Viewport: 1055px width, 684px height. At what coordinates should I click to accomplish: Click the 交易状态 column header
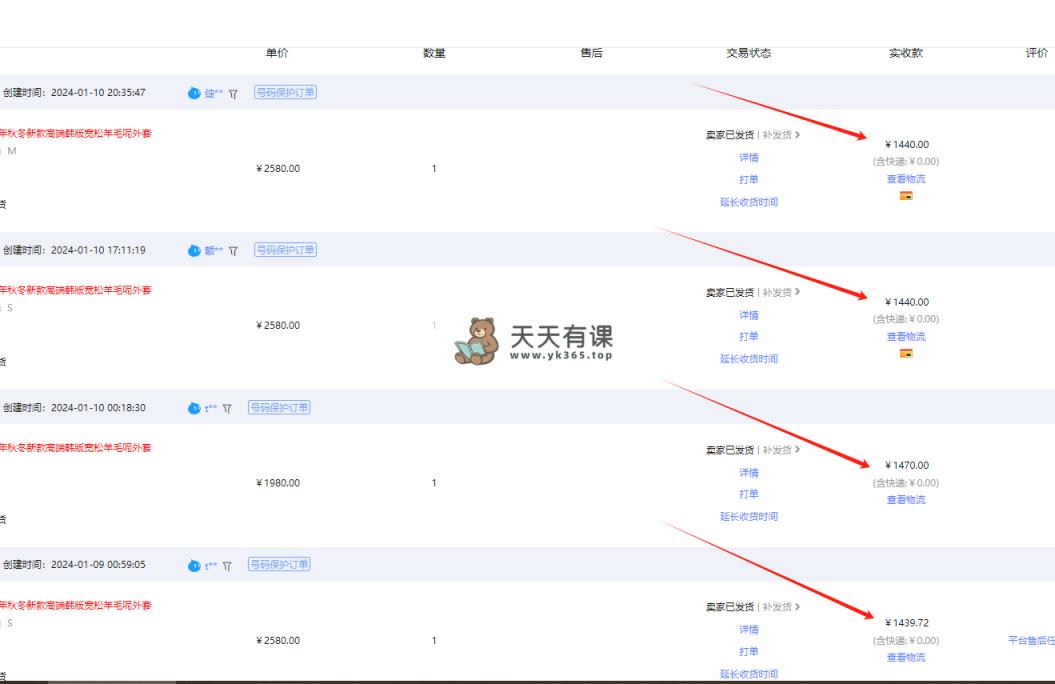[x=748, y=52]
